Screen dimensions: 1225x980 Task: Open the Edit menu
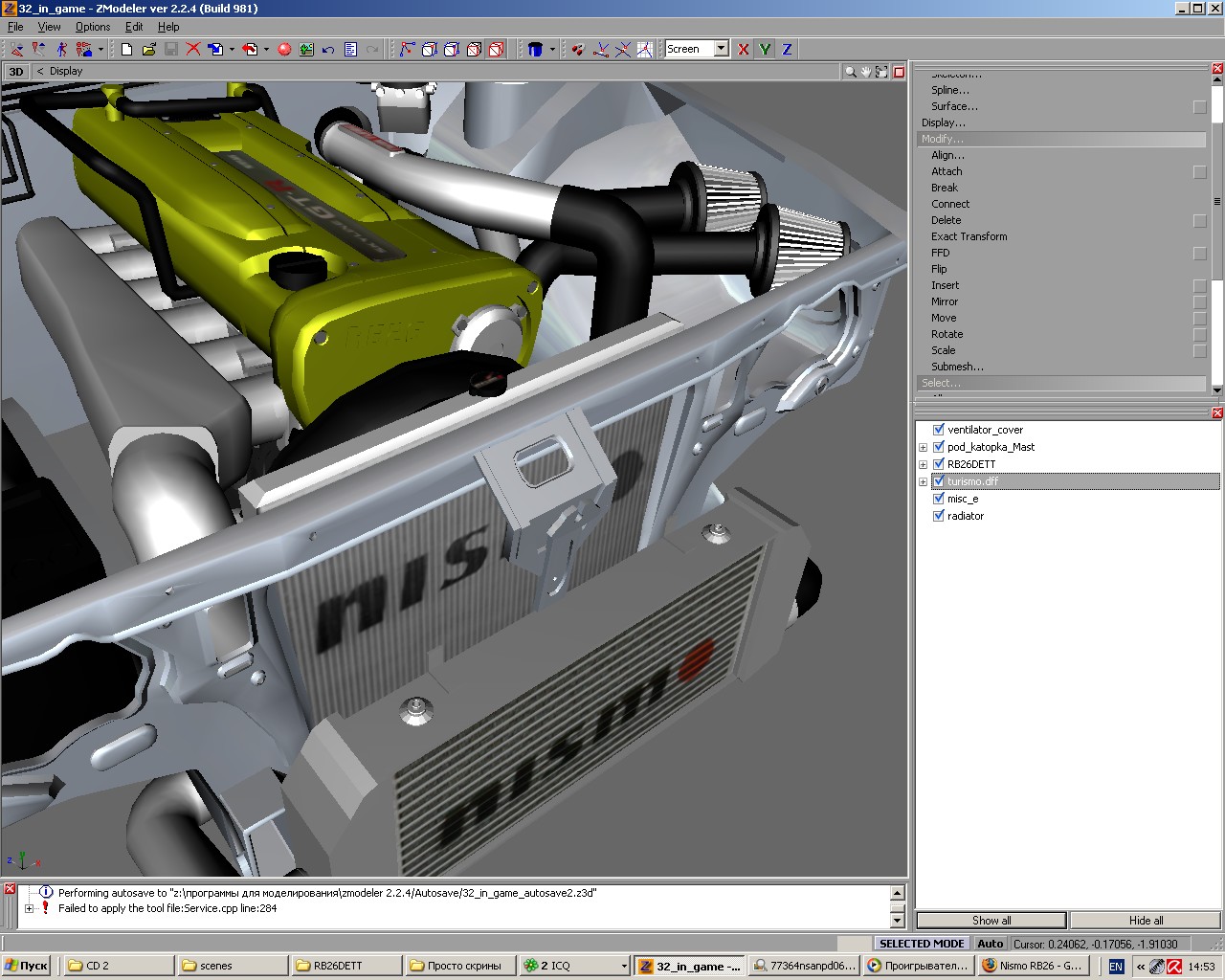click(134, 27)
